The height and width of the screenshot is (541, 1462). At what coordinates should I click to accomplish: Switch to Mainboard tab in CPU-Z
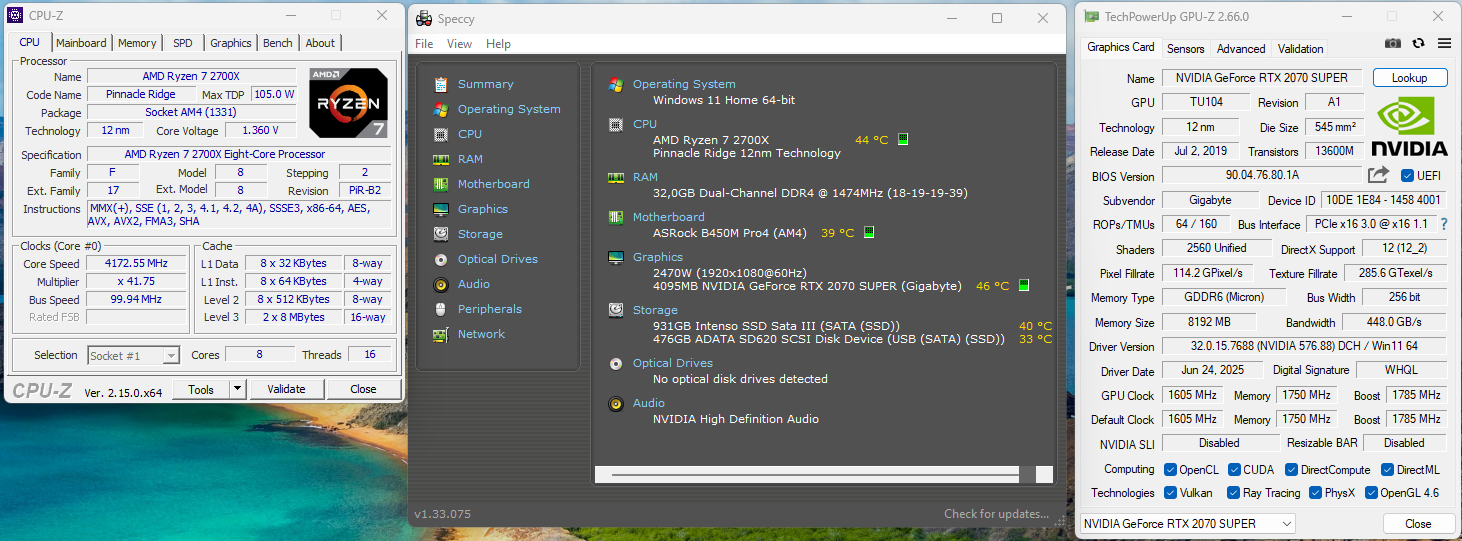81,43
